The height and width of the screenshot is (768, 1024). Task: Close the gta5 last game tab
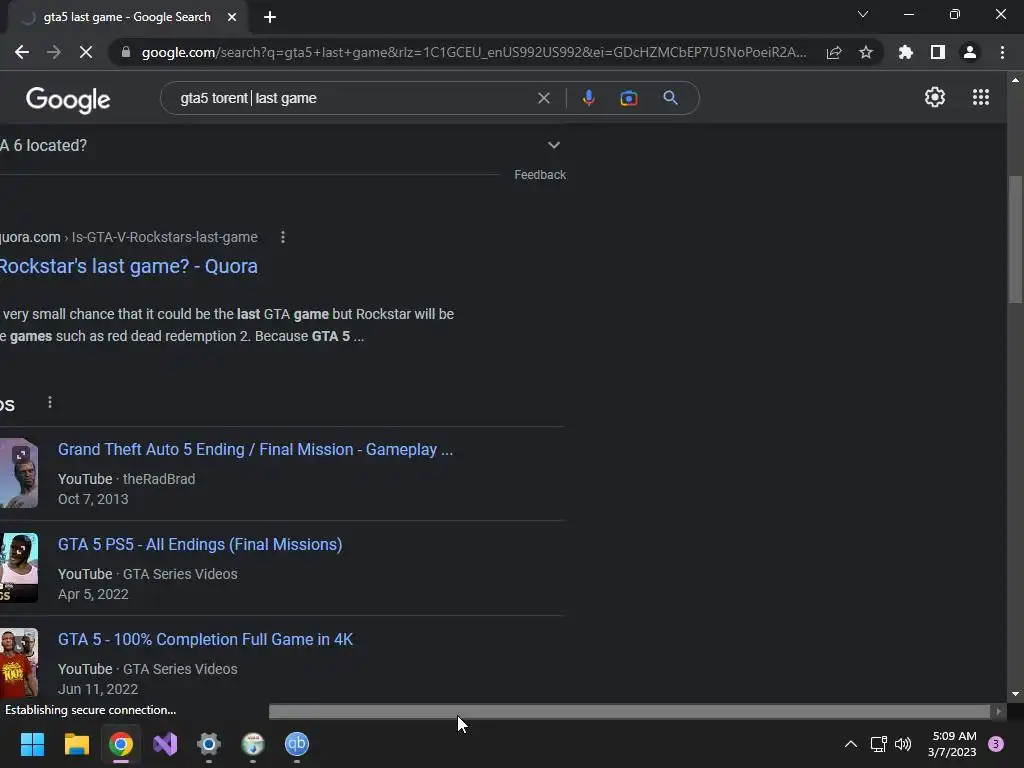point(232,17)
